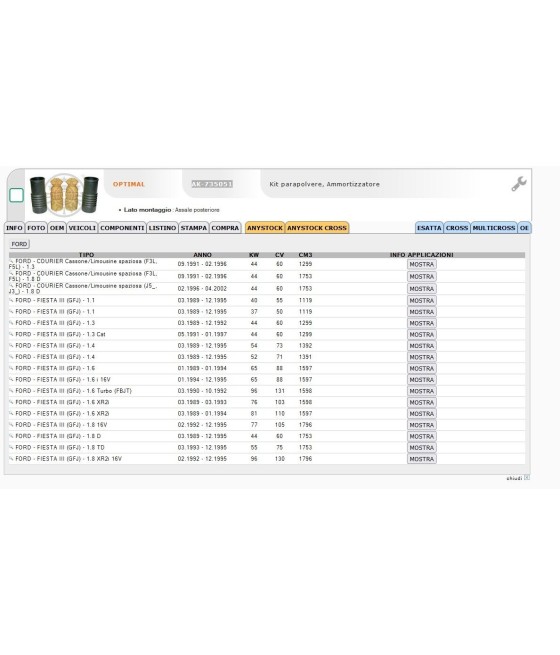The height and width of the screenshot is (655, 560).
Task: Click MOSTRA for FIESTA III 1.8 TD
Action: point(422,447)
